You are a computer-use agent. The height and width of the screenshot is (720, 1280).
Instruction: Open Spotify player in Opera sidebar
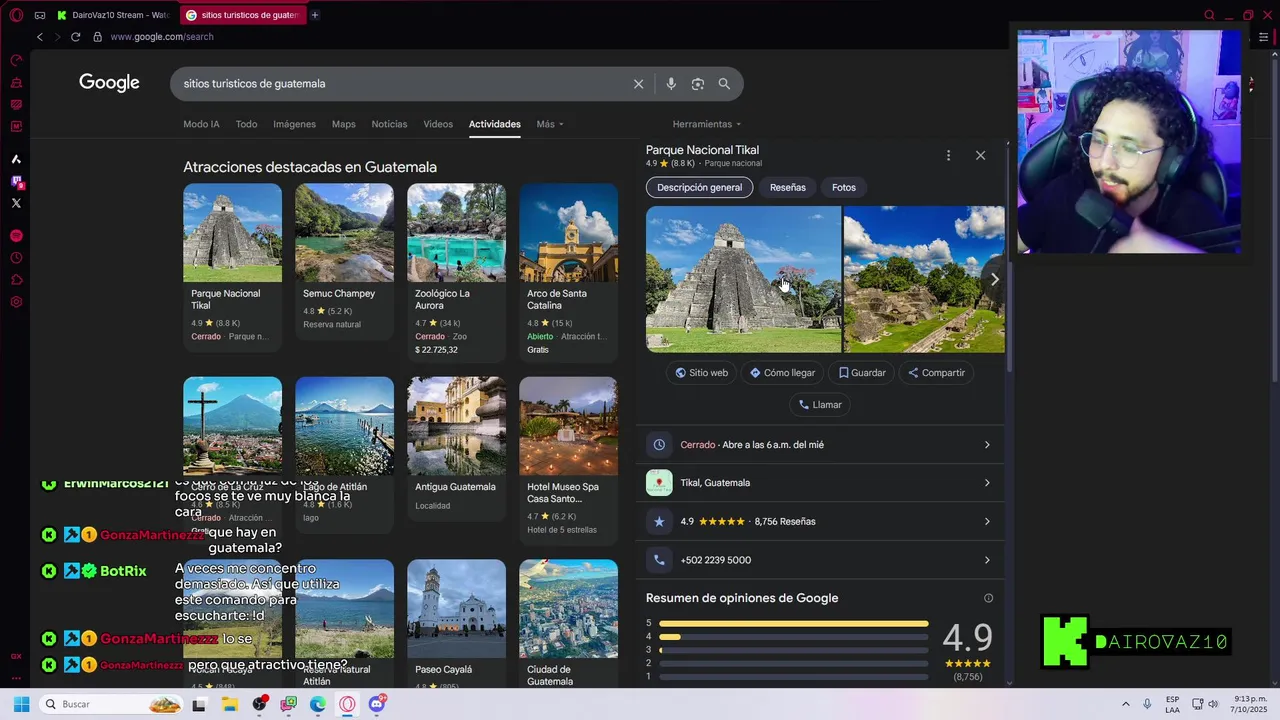coord(16,236)
